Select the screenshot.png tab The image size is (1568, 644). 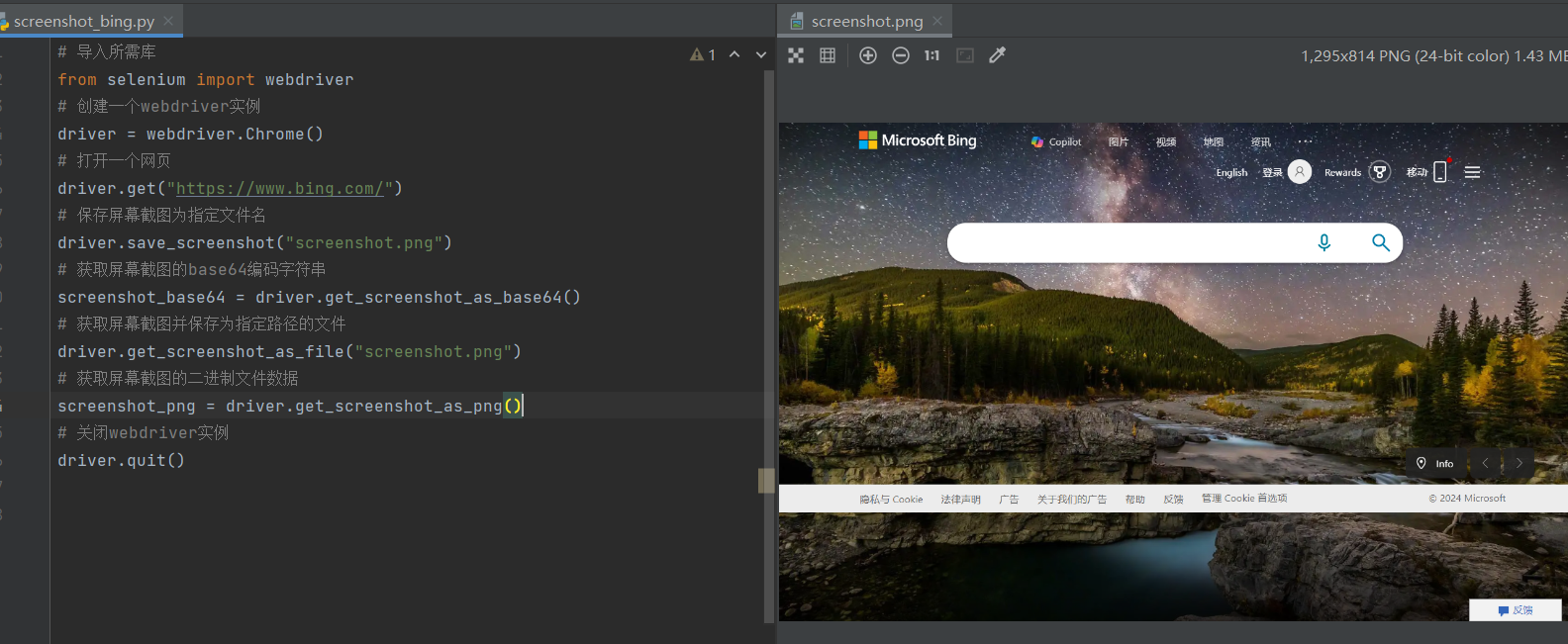click(866, 21)
